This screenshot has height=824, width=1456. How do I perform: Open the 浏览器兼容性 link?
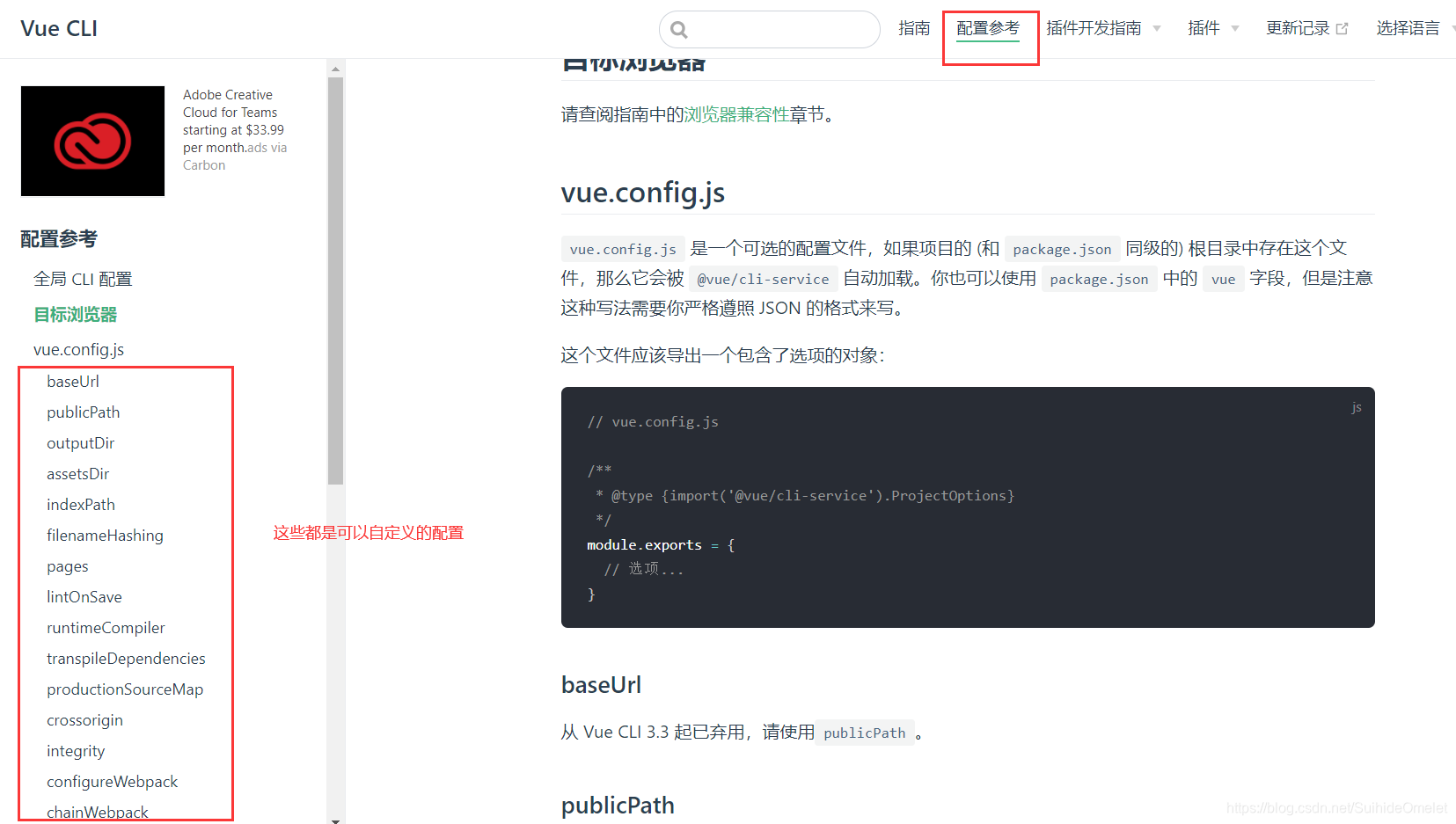[x=736, y=114]
